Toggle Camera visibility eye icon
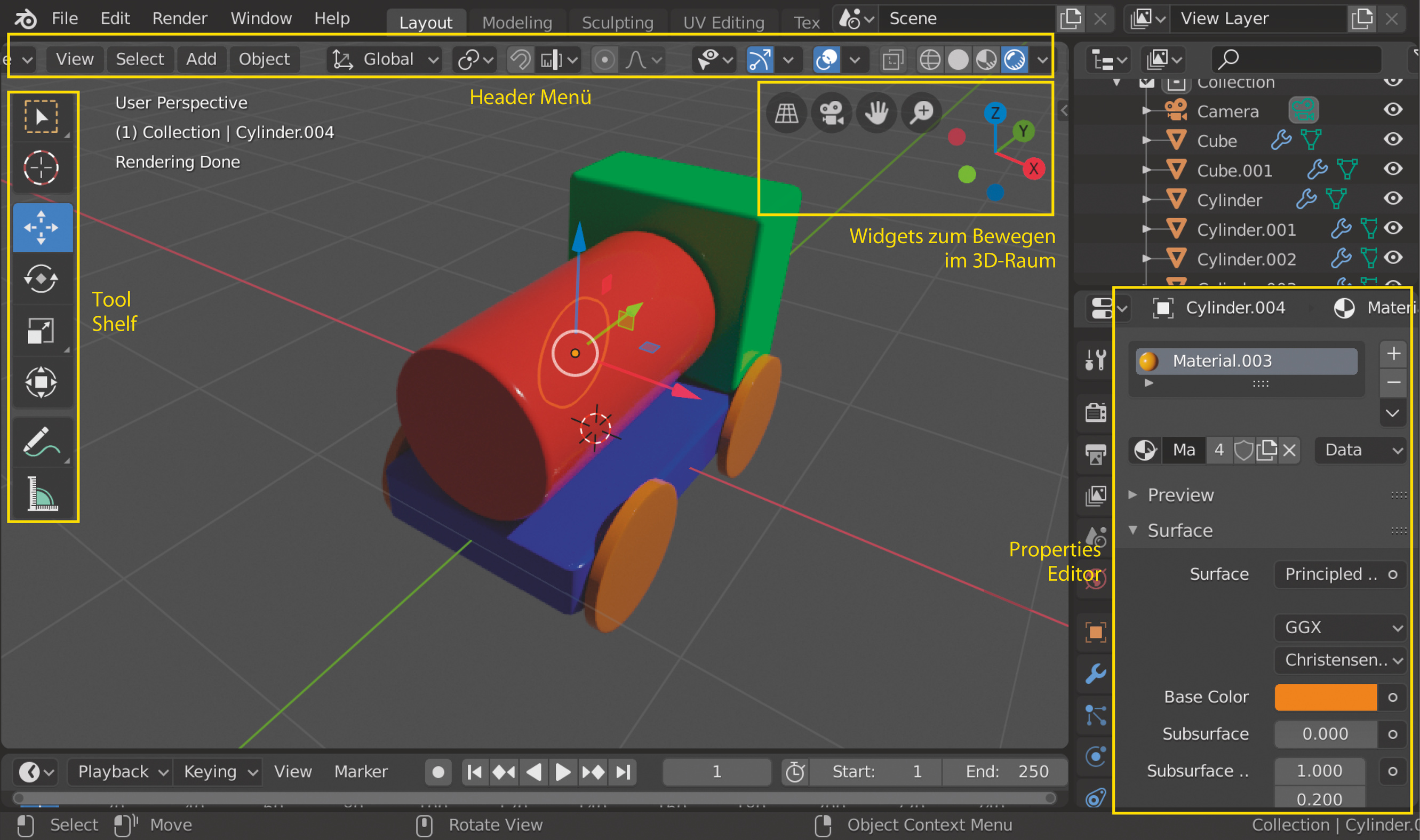Screen dimensions: 1420x840 click(1393, 109)
